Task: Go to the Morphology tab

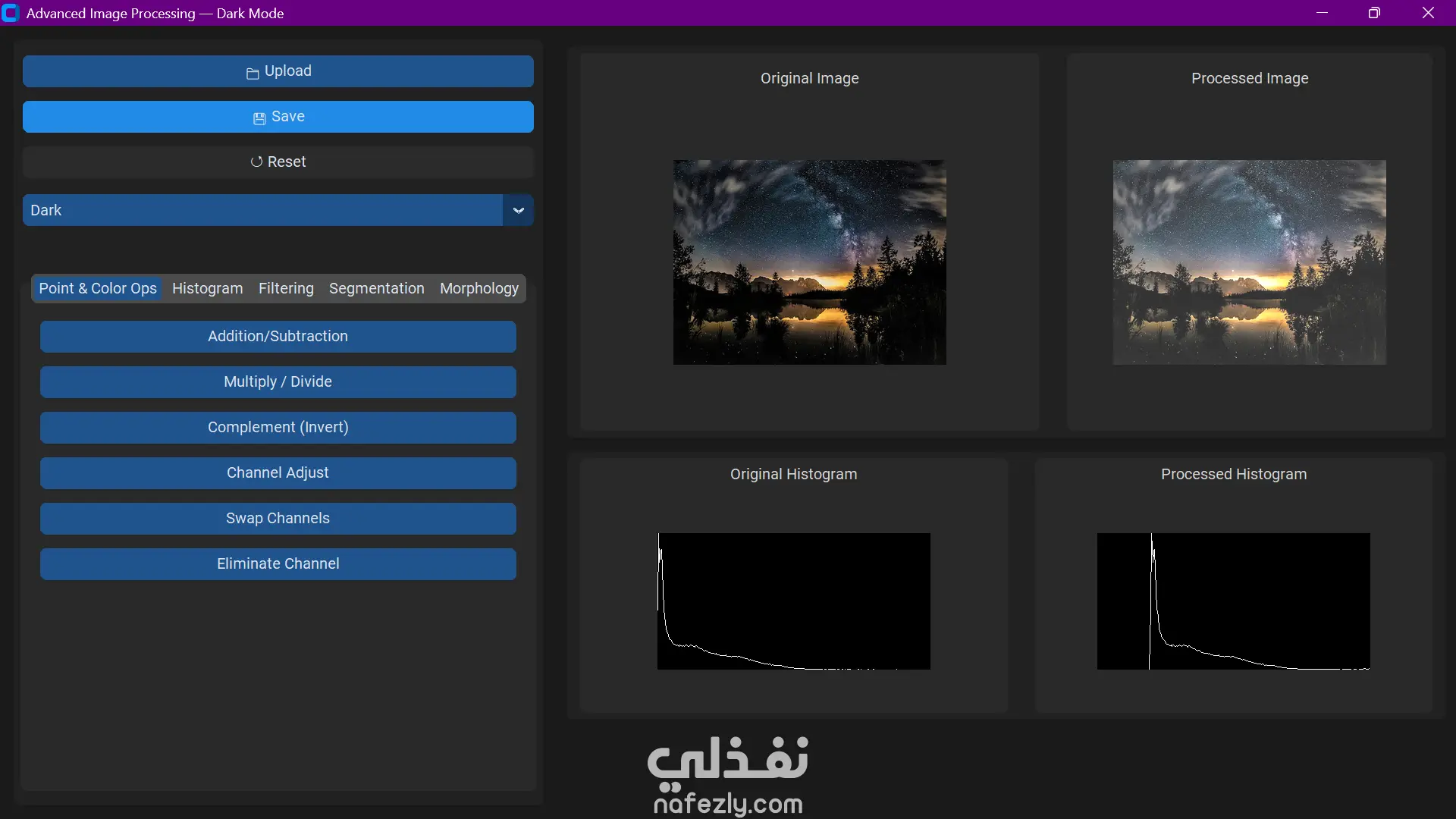Action: click(x=479, y=288)
